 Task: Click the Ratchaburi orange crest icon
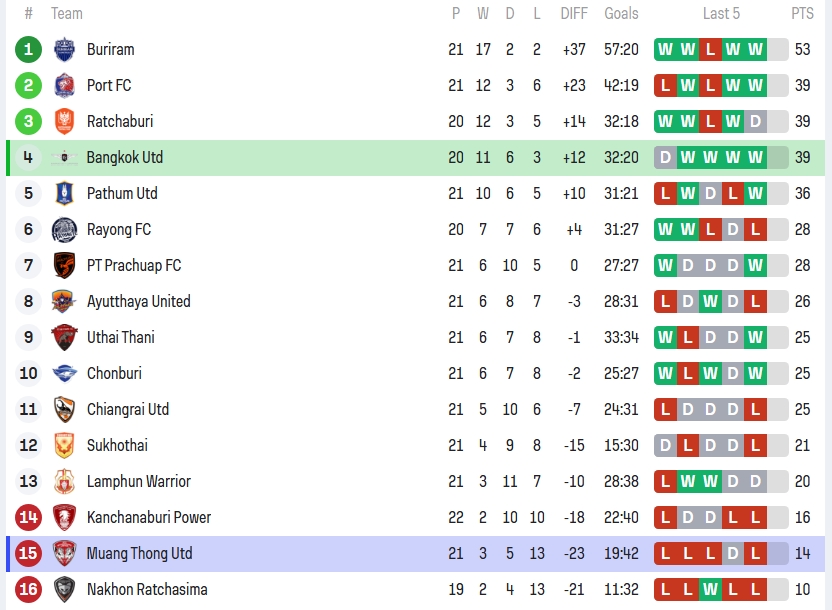(64, 121)
